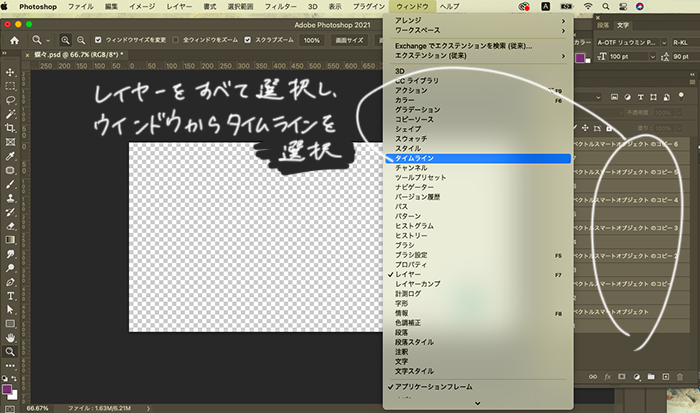Open the font size 100 pt dropdown
Viewport: 700px width, 413px height.
[652, 57]
